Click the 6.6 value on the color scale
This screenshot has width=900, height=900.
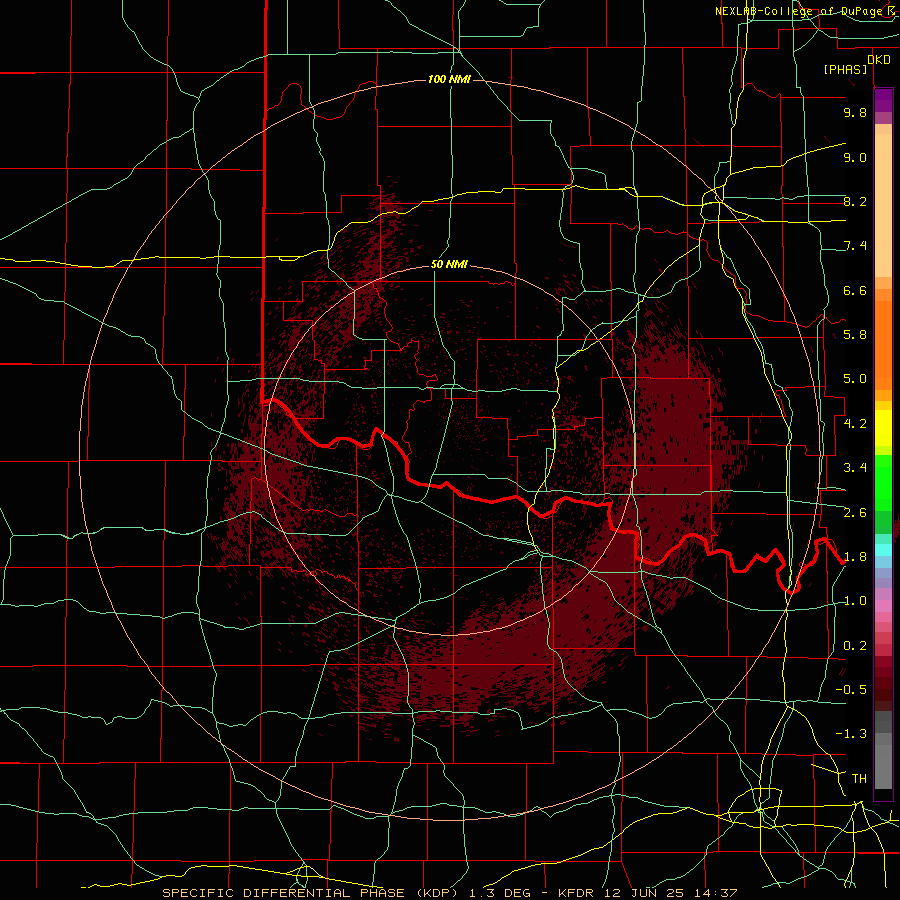pos(855,290)
